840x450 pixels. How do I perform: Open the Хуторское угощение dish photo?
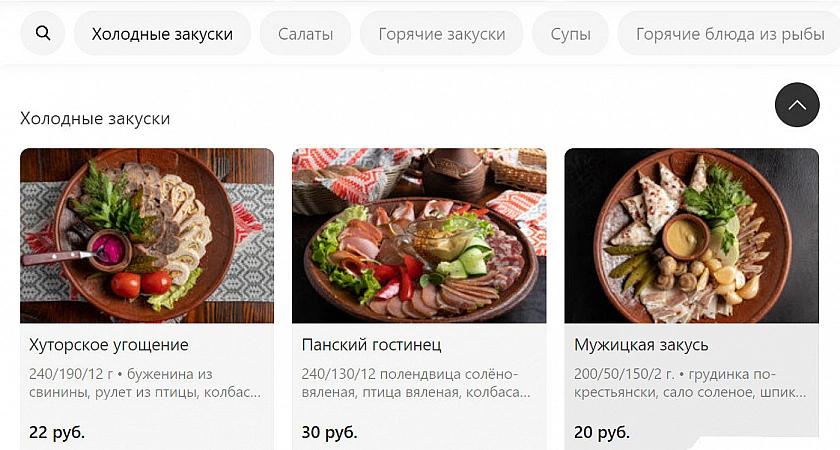[x=147, y=236]
